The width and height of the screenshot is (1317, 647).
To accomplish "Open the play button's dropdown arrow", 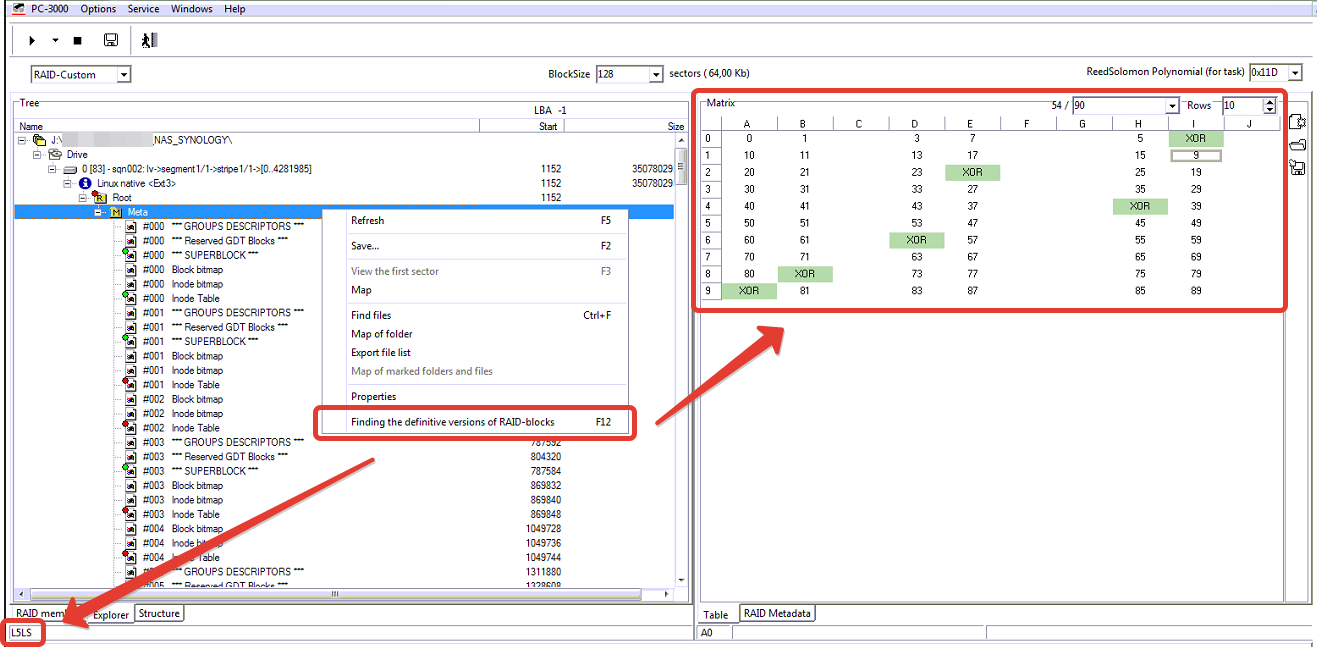I will (55, 41).
